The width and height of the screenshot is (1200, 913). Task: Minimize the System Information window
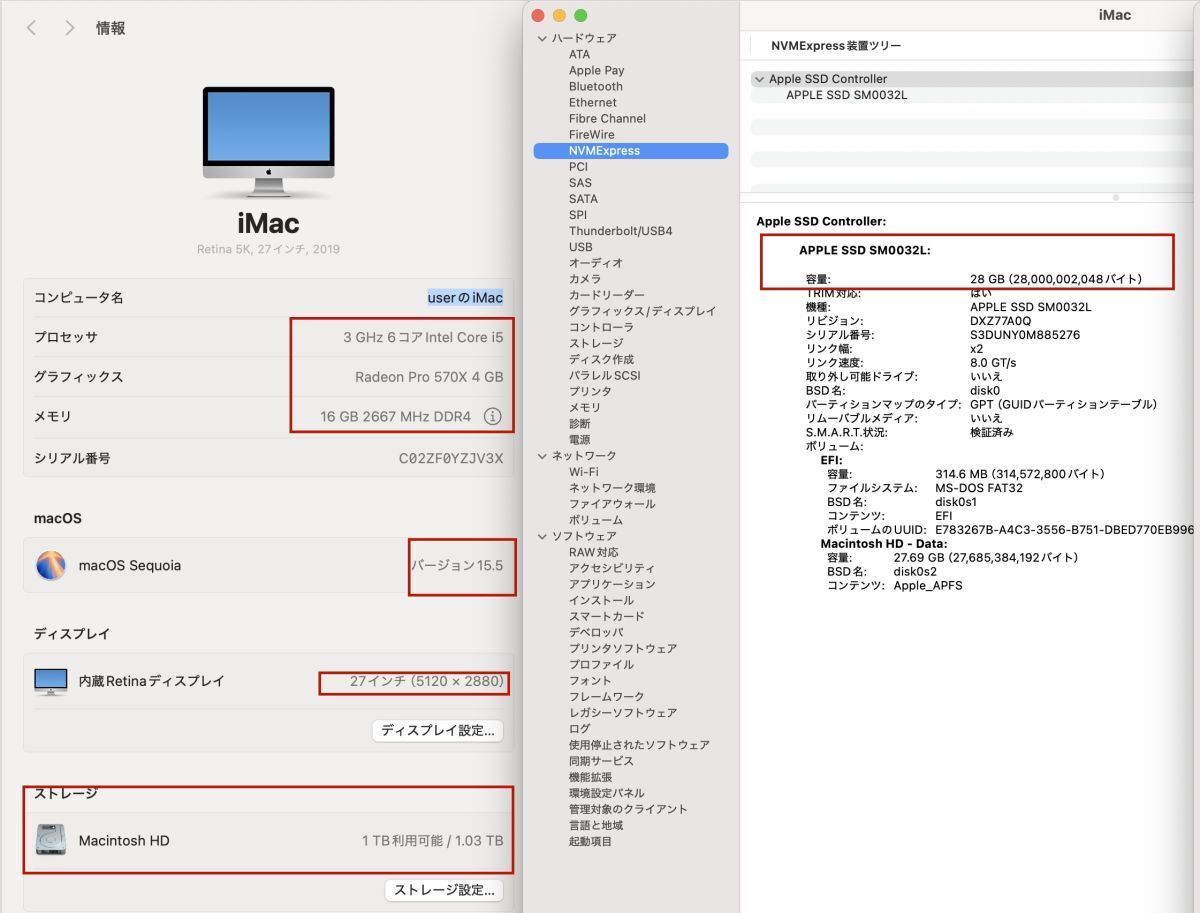[x=559, y=15]
